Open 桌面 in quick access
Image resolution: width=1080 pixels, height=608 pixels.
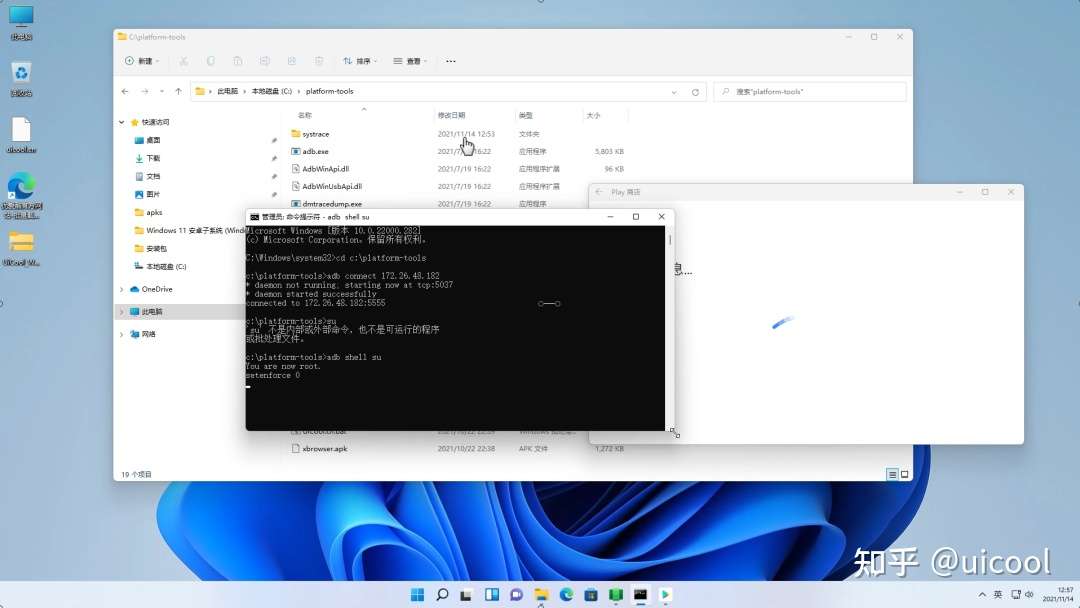147,140
